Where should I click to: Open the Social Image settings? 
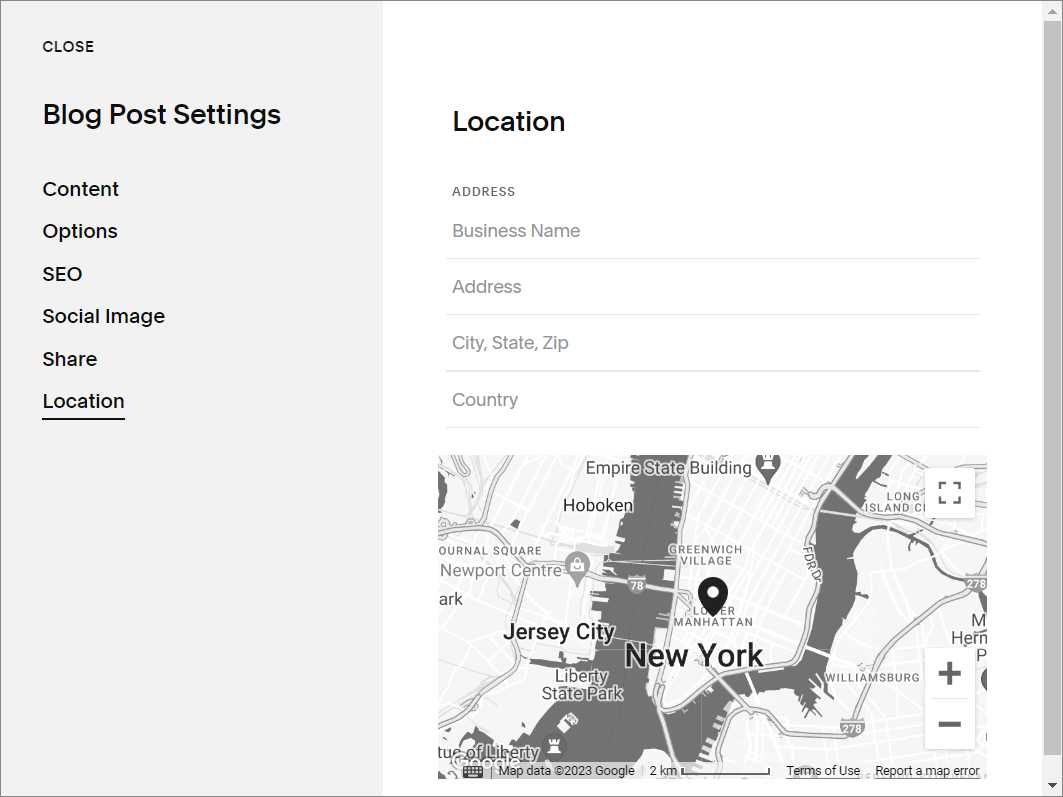pos(103,316)
